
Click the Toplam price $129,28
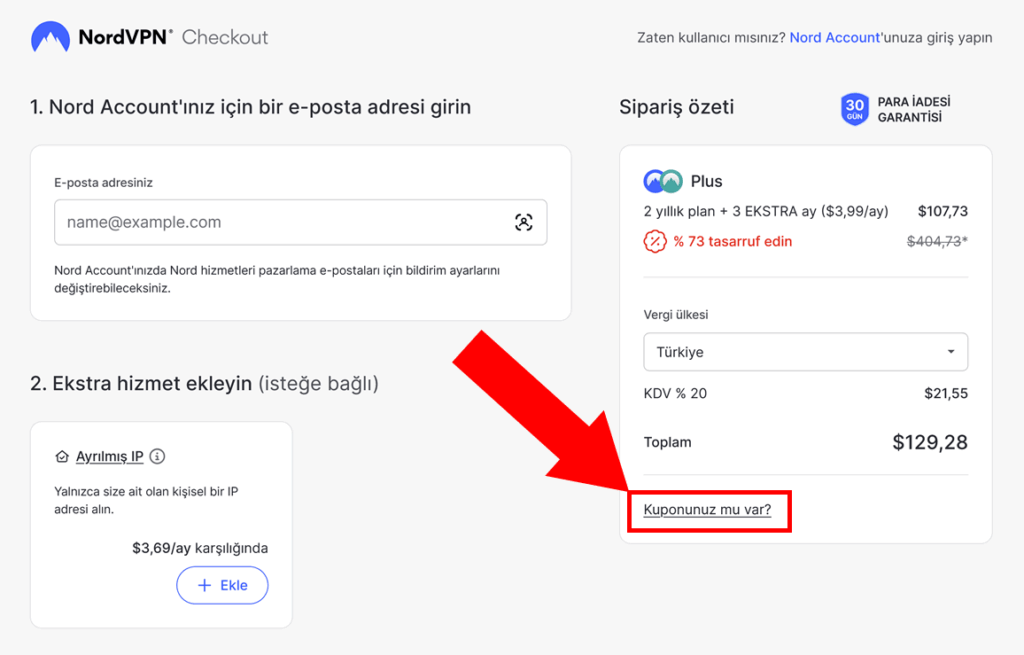929,442
